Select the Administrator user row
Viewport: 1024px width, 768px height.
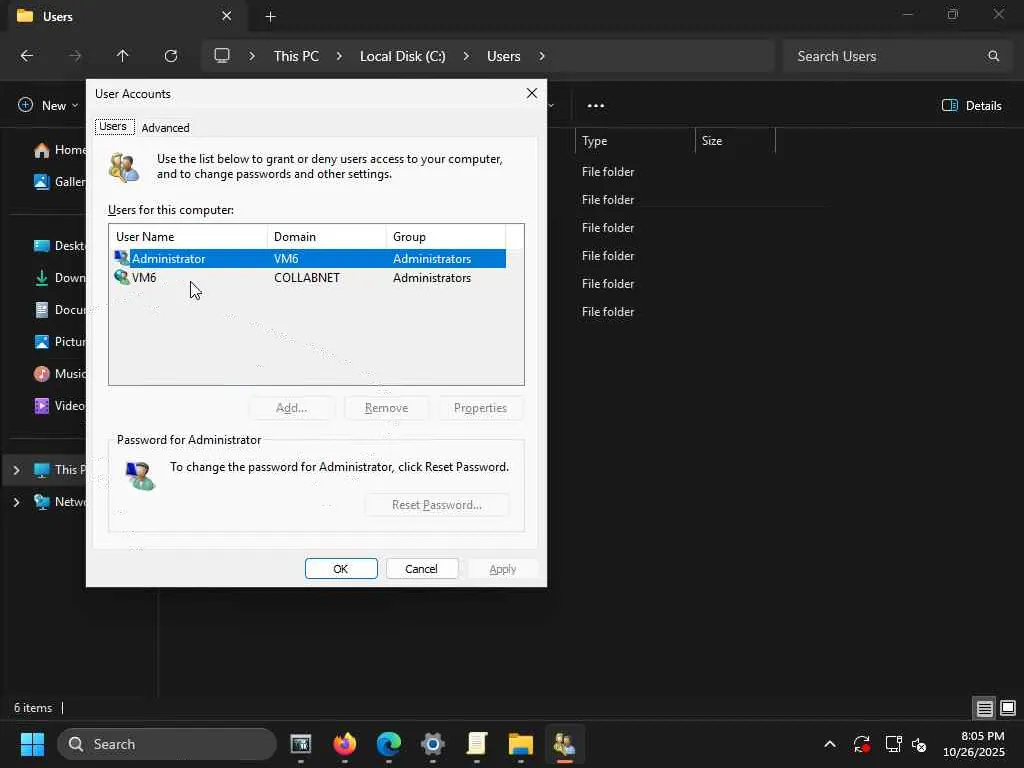[x=310, y=259]
